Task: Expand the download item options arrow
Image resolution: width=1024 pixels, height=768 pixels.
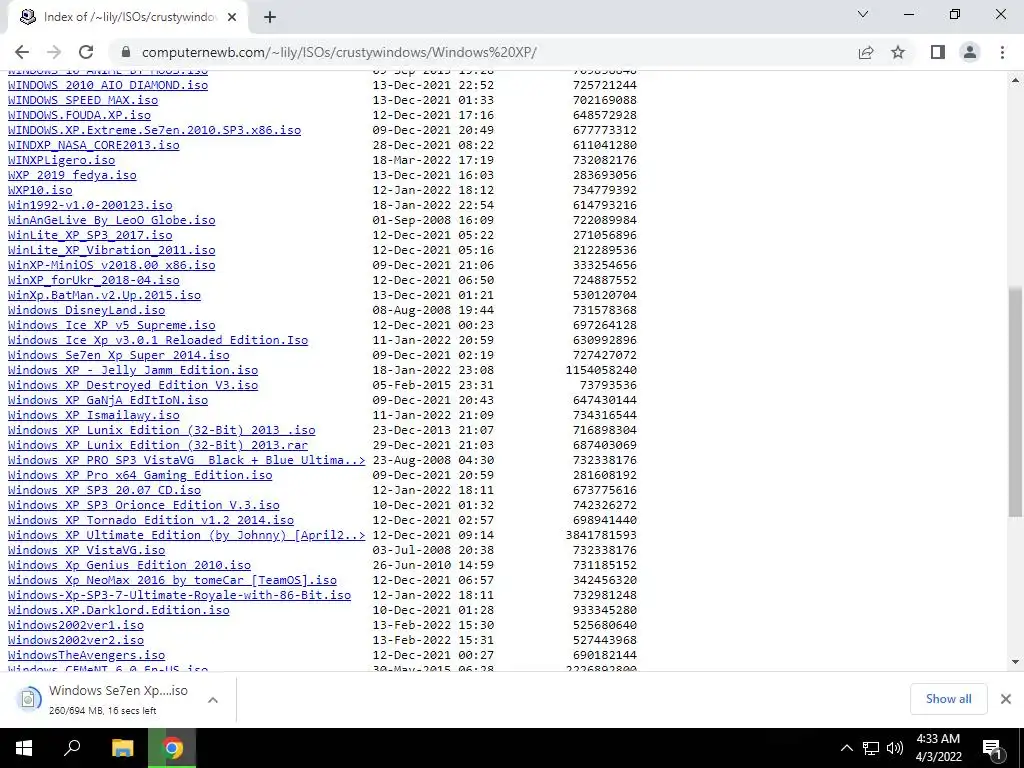Action: [x=213, y=700]
